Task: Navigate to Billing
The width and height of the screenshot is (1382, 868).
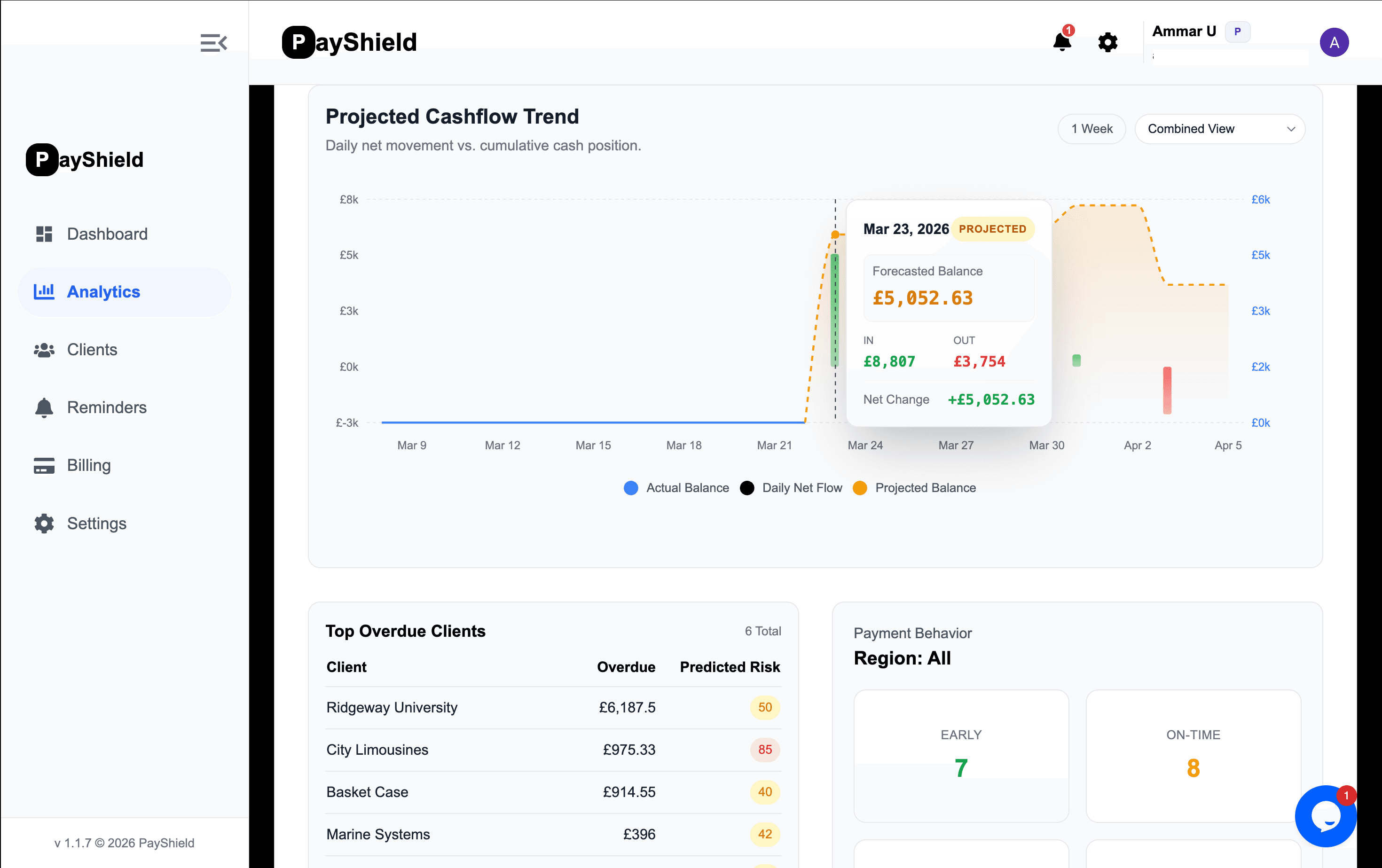Action: (x=125, y=465)
